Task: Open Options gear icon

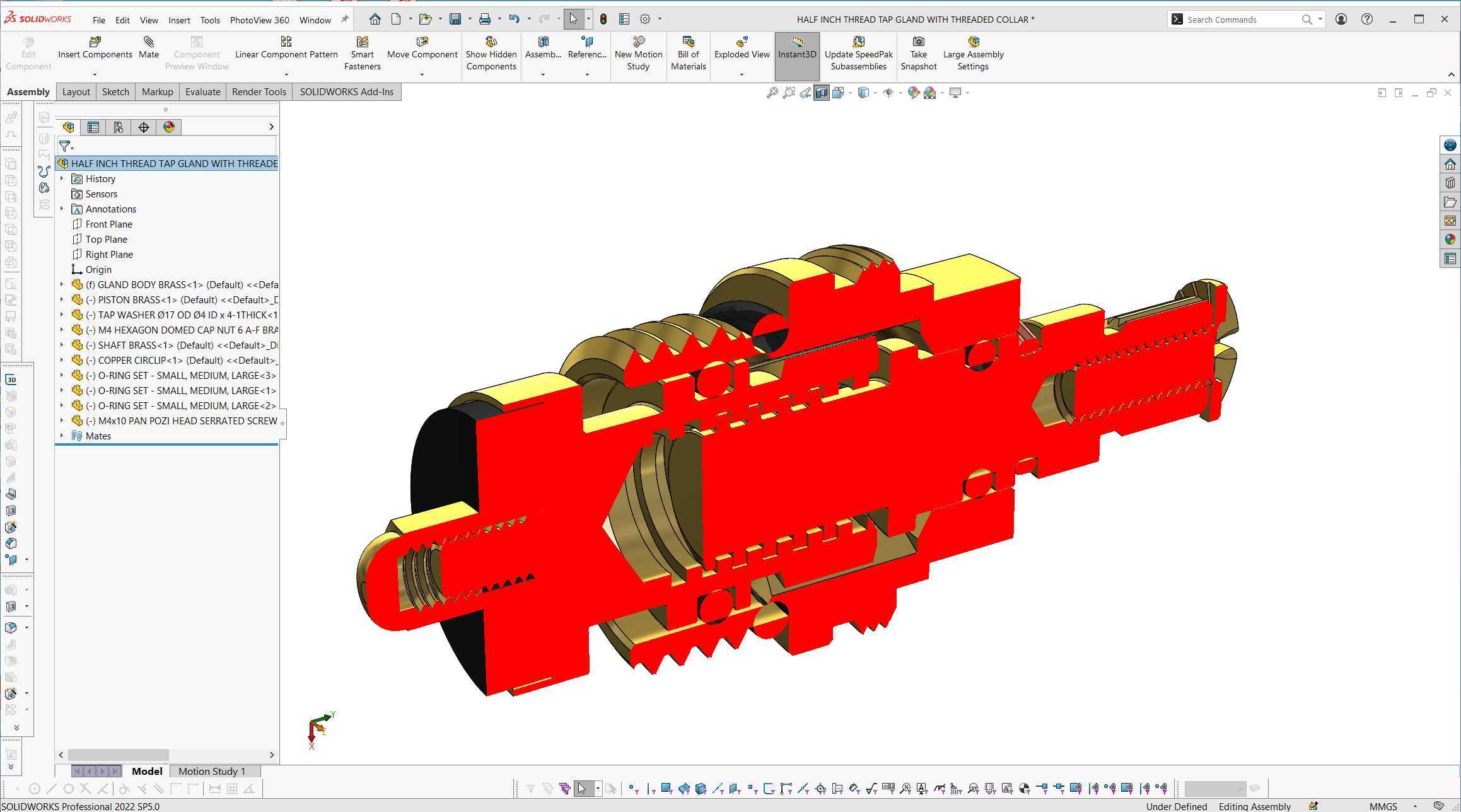Action: [x=644, y=19]
